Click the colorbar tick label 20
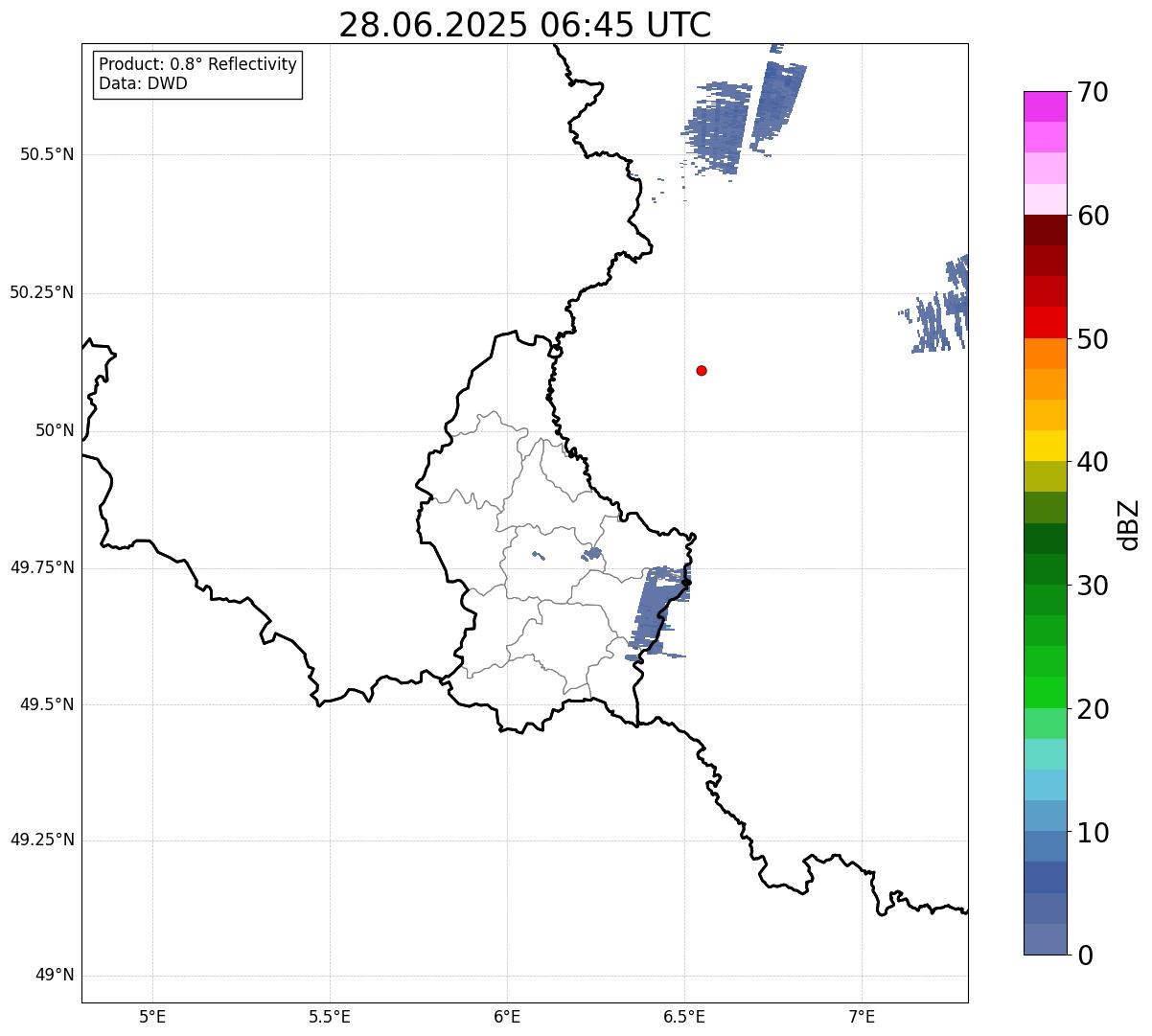The image size is (1152, 1036). coord(1093,709)
